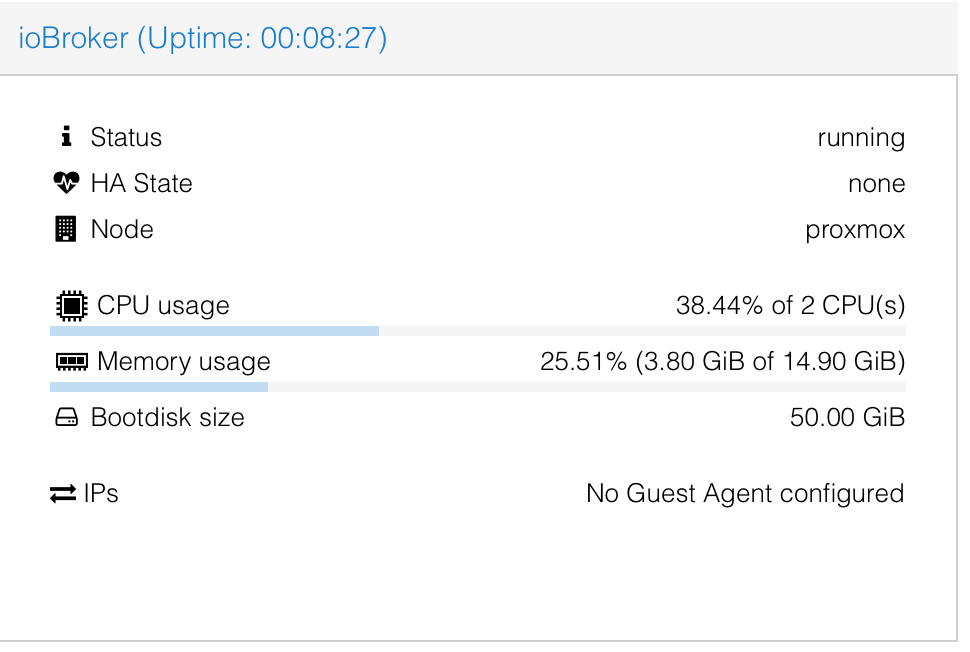The height and width of the screenshot is (652, 970).
Task: Click the Bootdisk size label
Action: (x=168, y=418)
